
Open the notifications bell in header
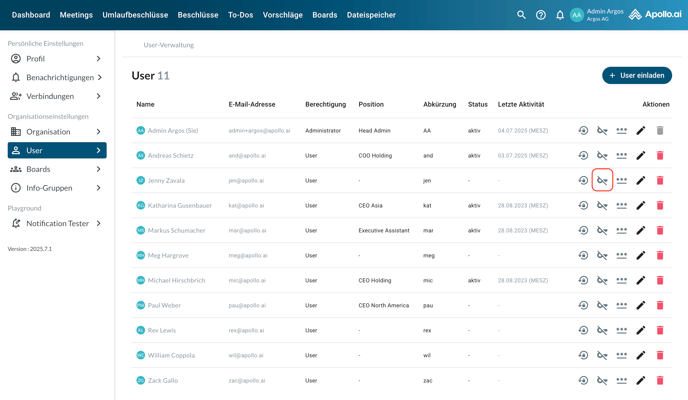pyautogui.click(x=560, y=15)
